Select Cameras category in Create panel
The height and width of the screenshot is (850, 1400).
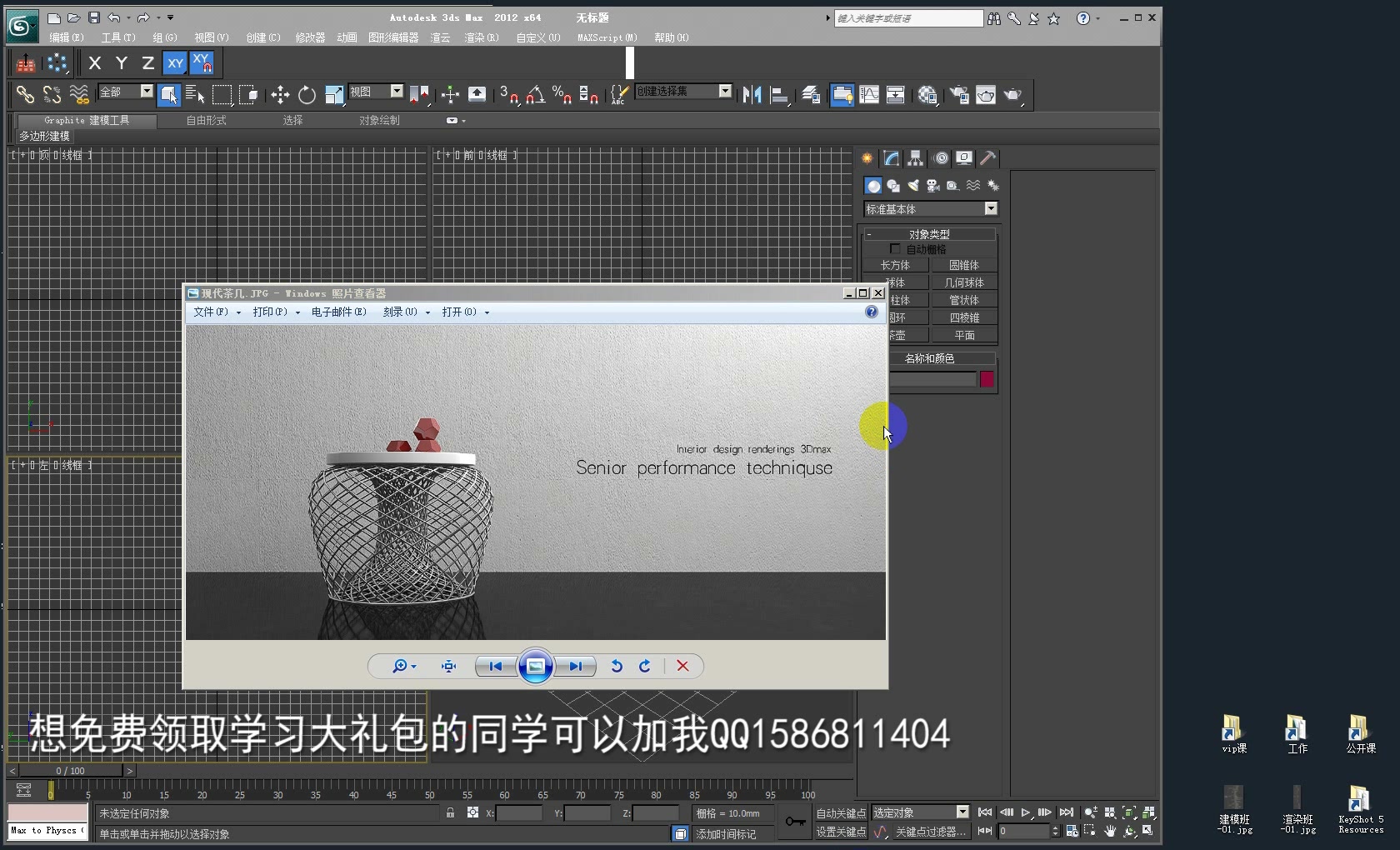[x=933, y=186]
